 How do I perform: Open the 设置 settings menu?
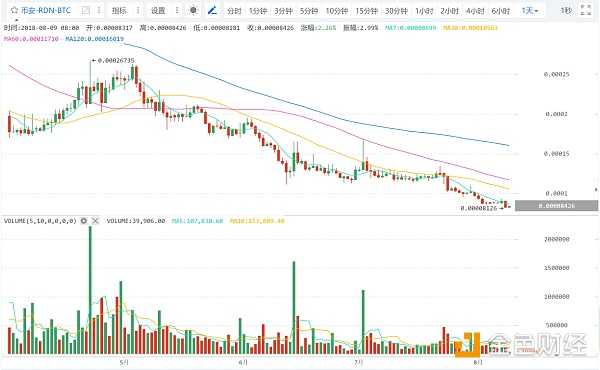point(158,10)
